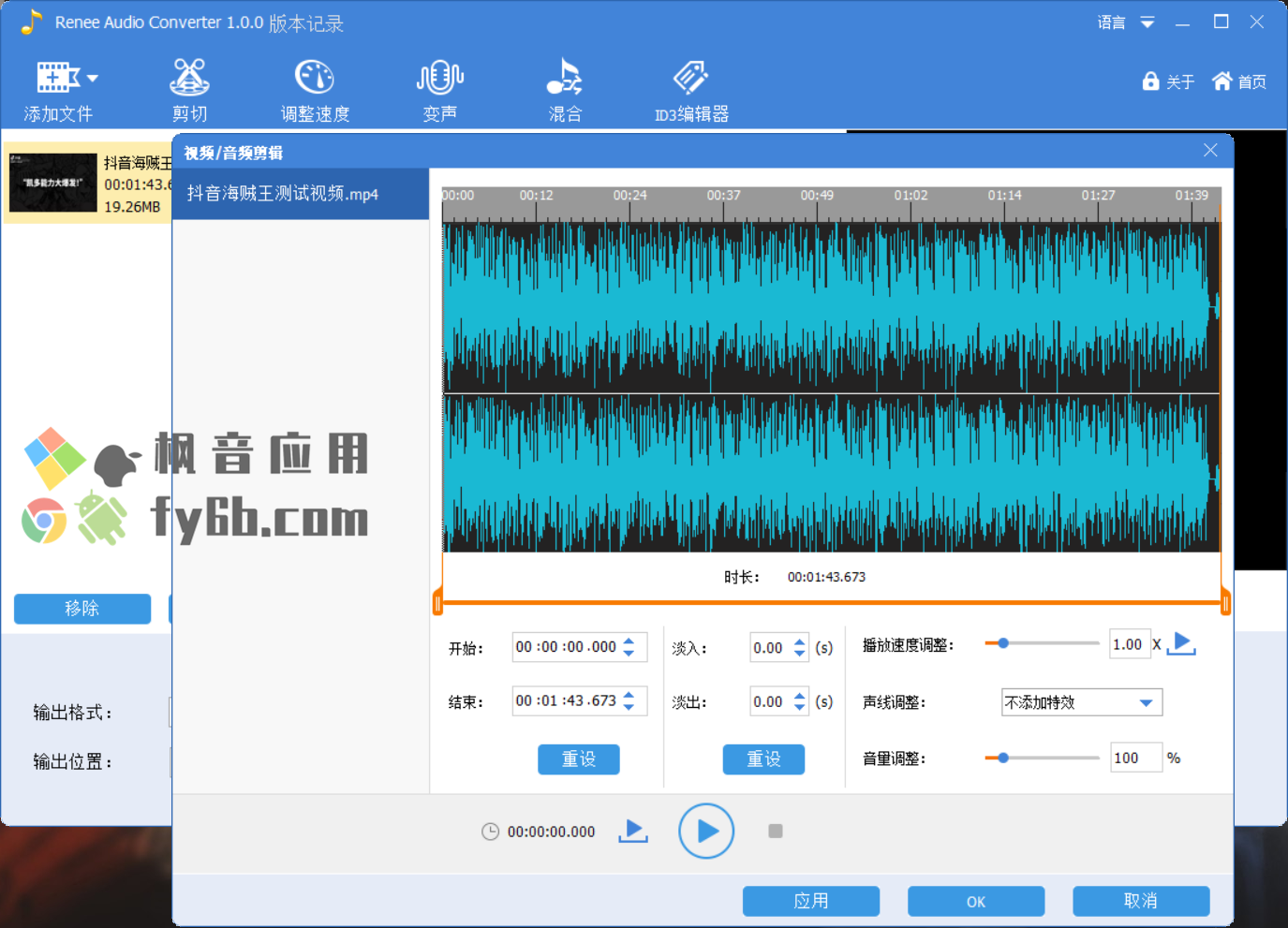Viewport: 1288px width, 928px height.
Task: Click the 移除 remove button
Action: coord(82,609)
